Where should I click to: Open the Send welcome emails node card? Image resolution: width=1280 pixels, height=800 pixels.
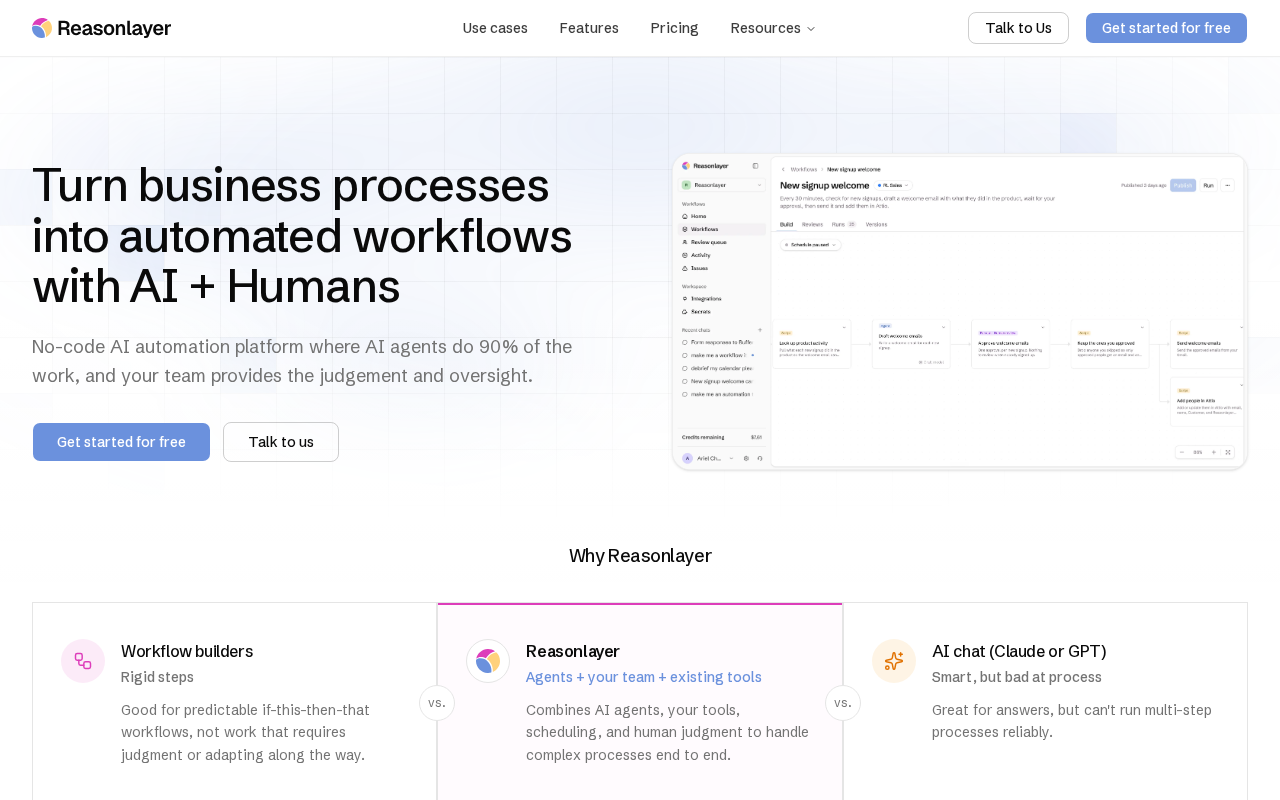click(1208, 345)
